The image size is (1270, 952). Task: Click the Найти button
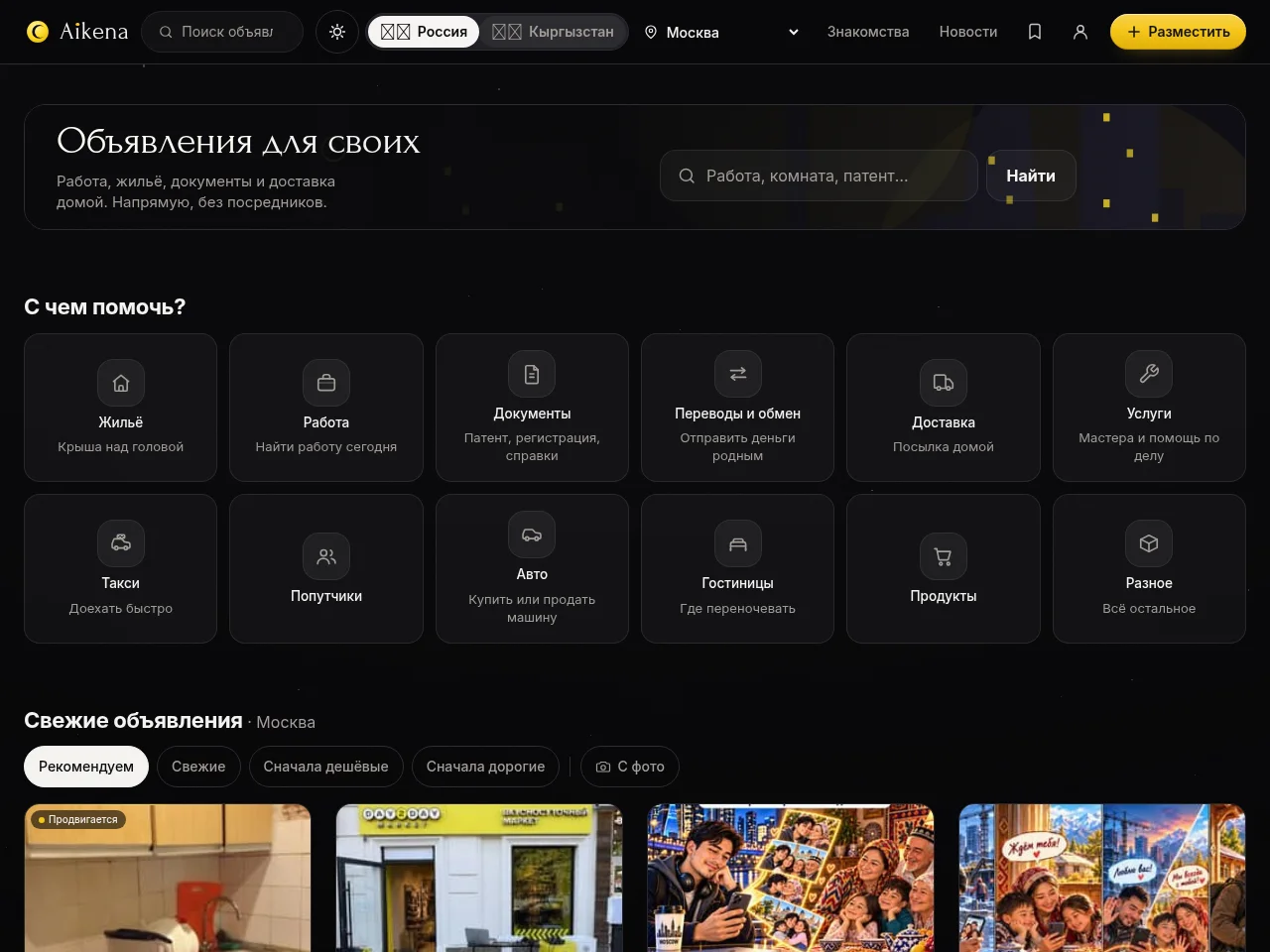tap(1031, 176)
